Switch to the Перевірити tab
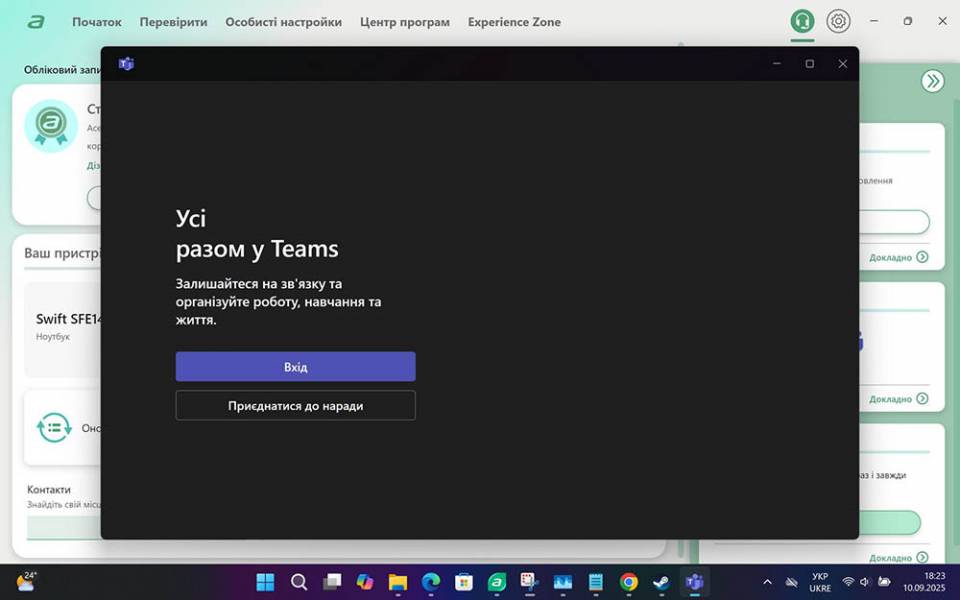The width and height of the screenshot is (960, 600). tap(173, 22)
